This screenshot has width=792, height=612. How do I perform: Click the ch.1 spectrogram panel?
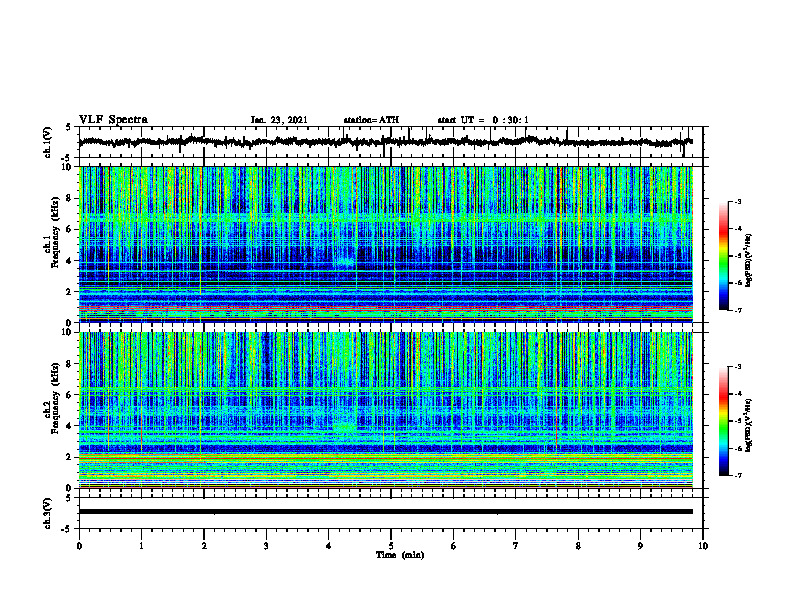385,244
